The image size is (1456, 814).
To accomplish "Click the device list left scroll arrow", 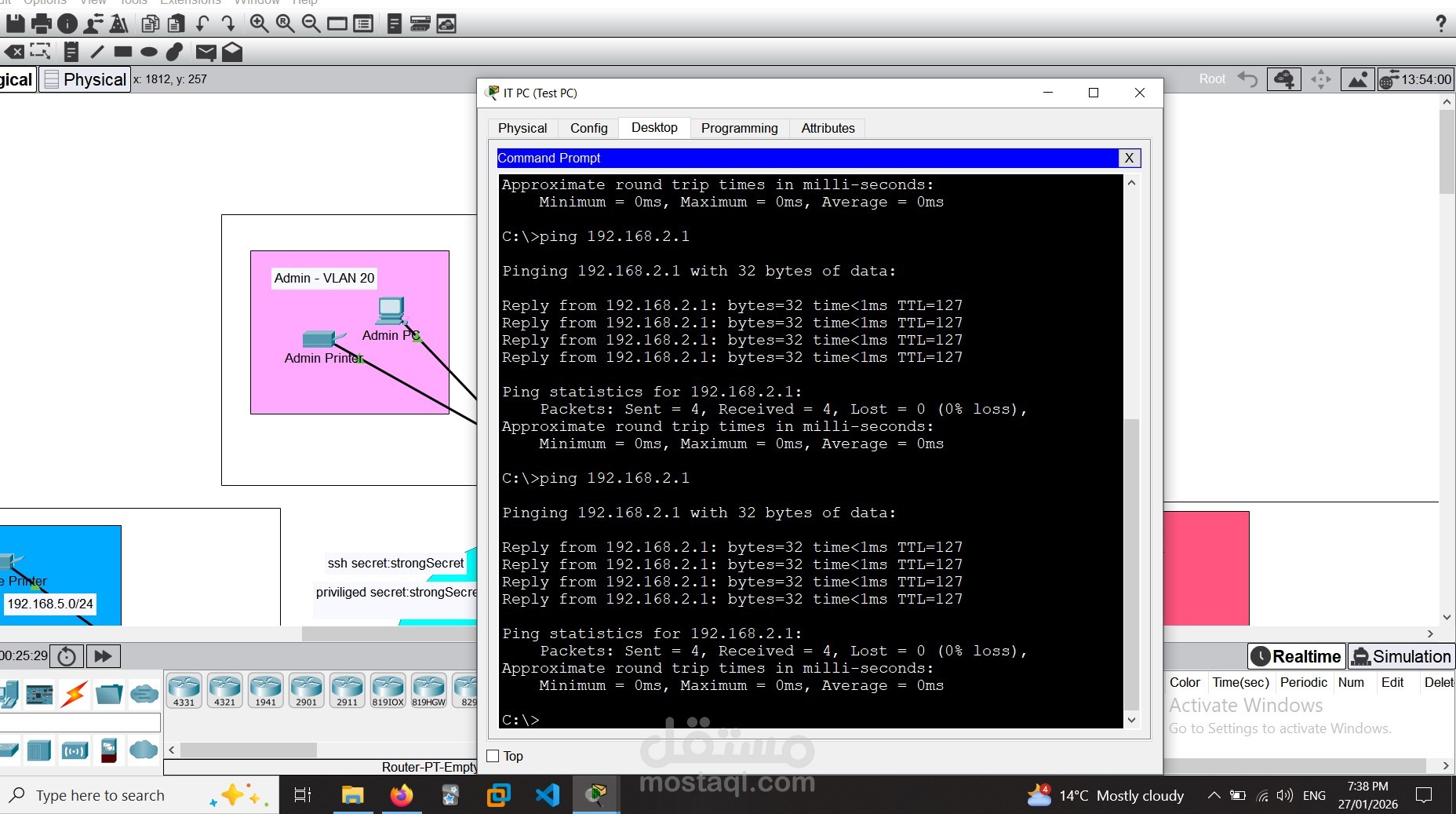I will [172, 750].
